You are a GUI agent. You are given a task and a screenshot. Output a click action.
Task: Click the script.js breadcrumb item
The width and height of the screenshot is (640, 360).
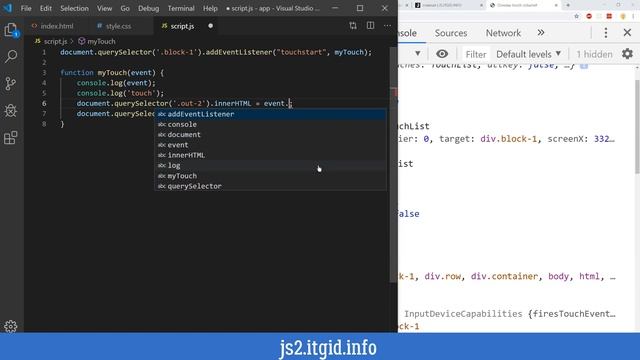pos(51,41)
